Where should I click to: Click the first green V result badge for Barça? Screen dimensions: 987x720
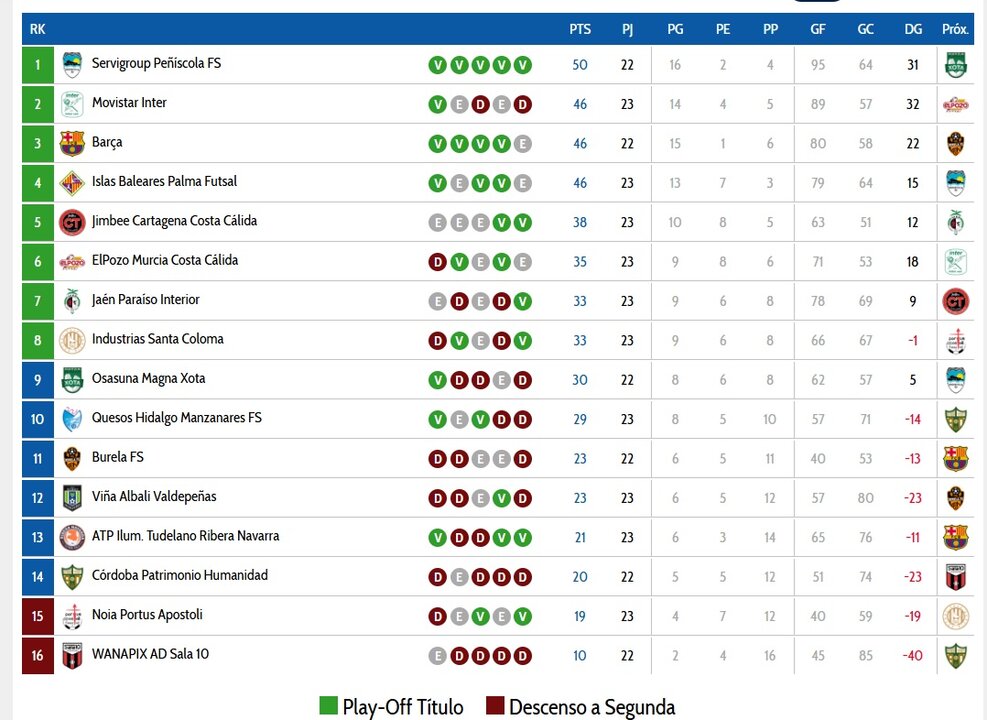click(437, 144)
